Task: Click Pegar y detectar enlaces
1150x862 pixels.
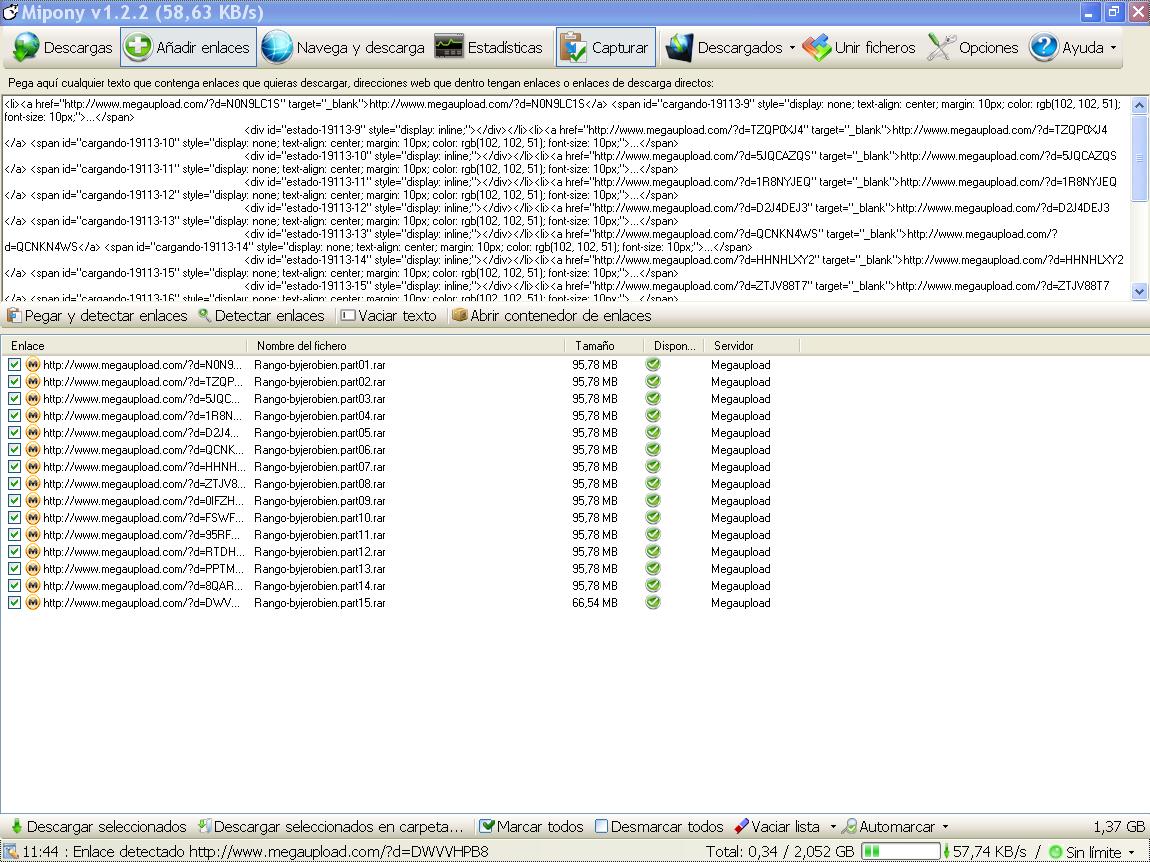Action: (x=97, y=315)
